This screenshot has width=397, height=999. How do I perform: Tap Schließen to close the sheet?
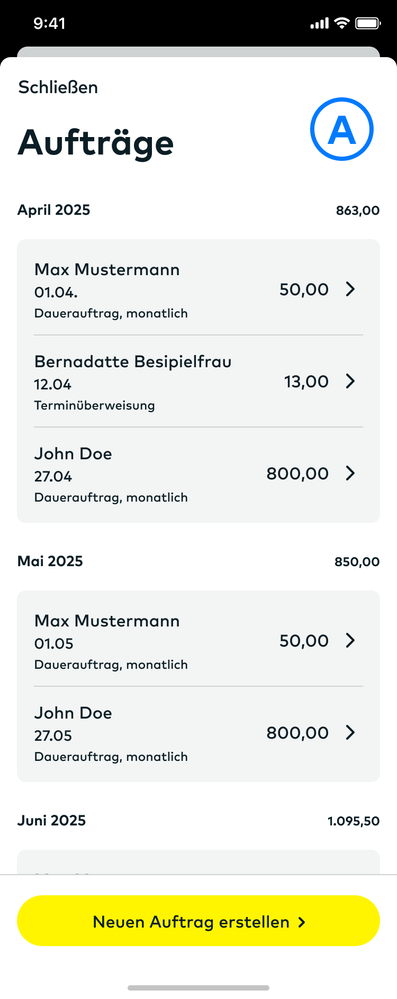tap(58, 87)
